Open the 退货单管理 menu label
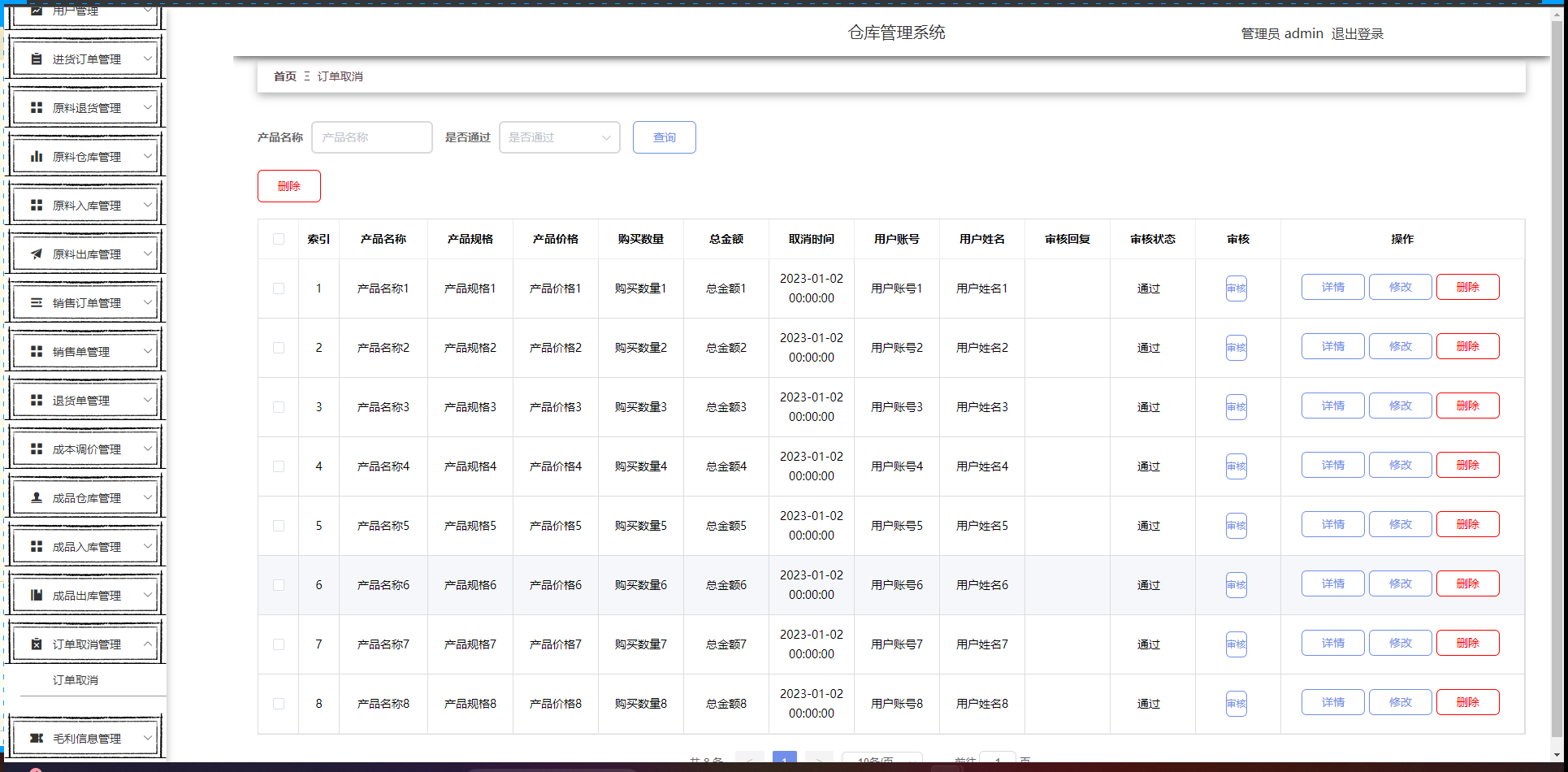 tap(81, 401)
